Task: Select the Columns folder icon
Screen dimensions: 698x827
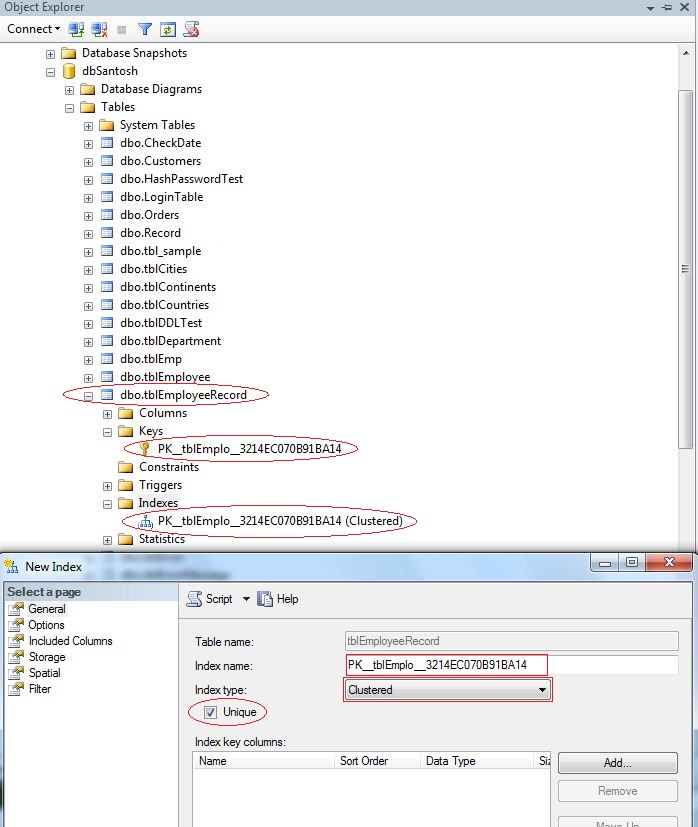Action: click(126, 413)
